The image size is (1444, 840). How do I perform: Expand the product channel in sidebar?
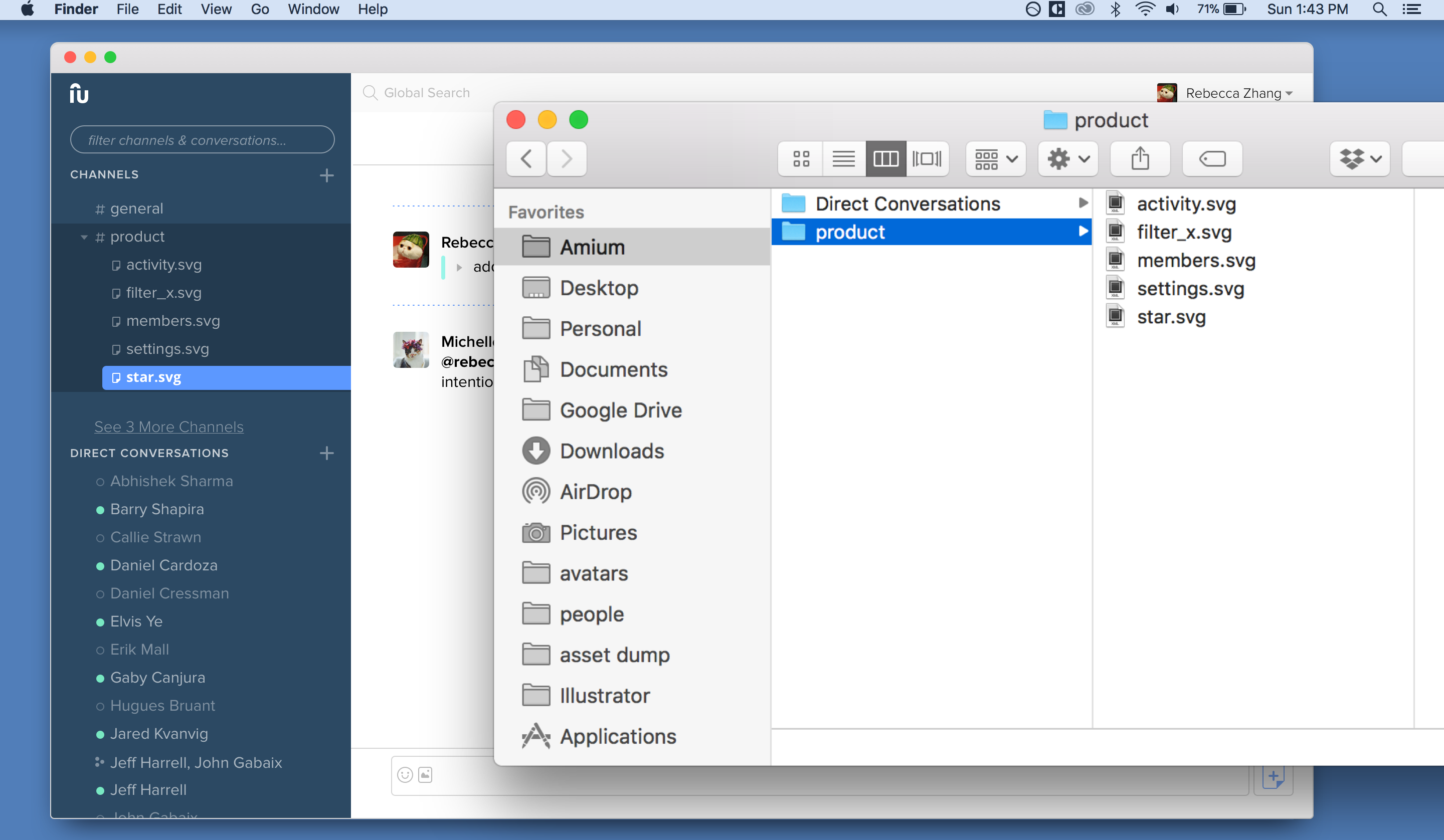(85, 236)
